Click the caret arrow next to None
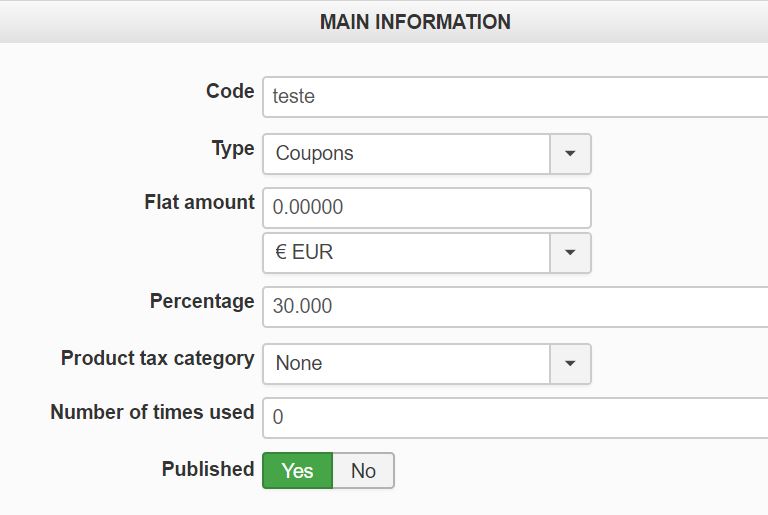The width and height of the screenshot is (768, 515). click(x=570, y=364)
